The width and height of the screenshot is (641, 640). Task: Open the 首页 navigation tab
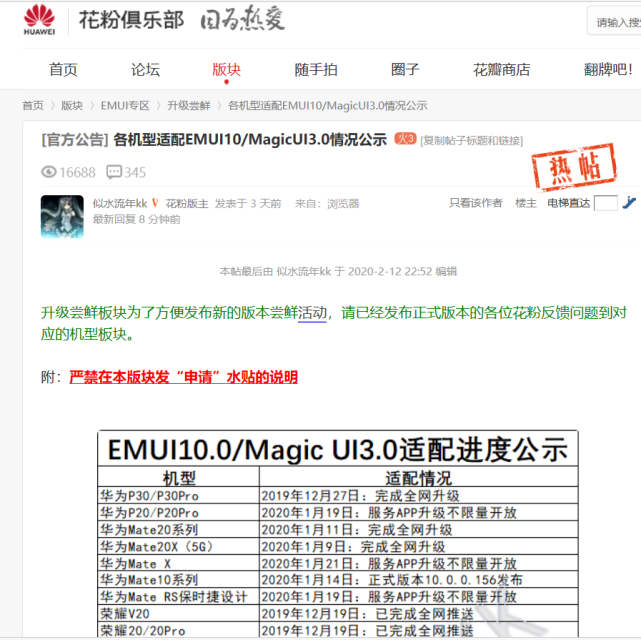[63, 70]
